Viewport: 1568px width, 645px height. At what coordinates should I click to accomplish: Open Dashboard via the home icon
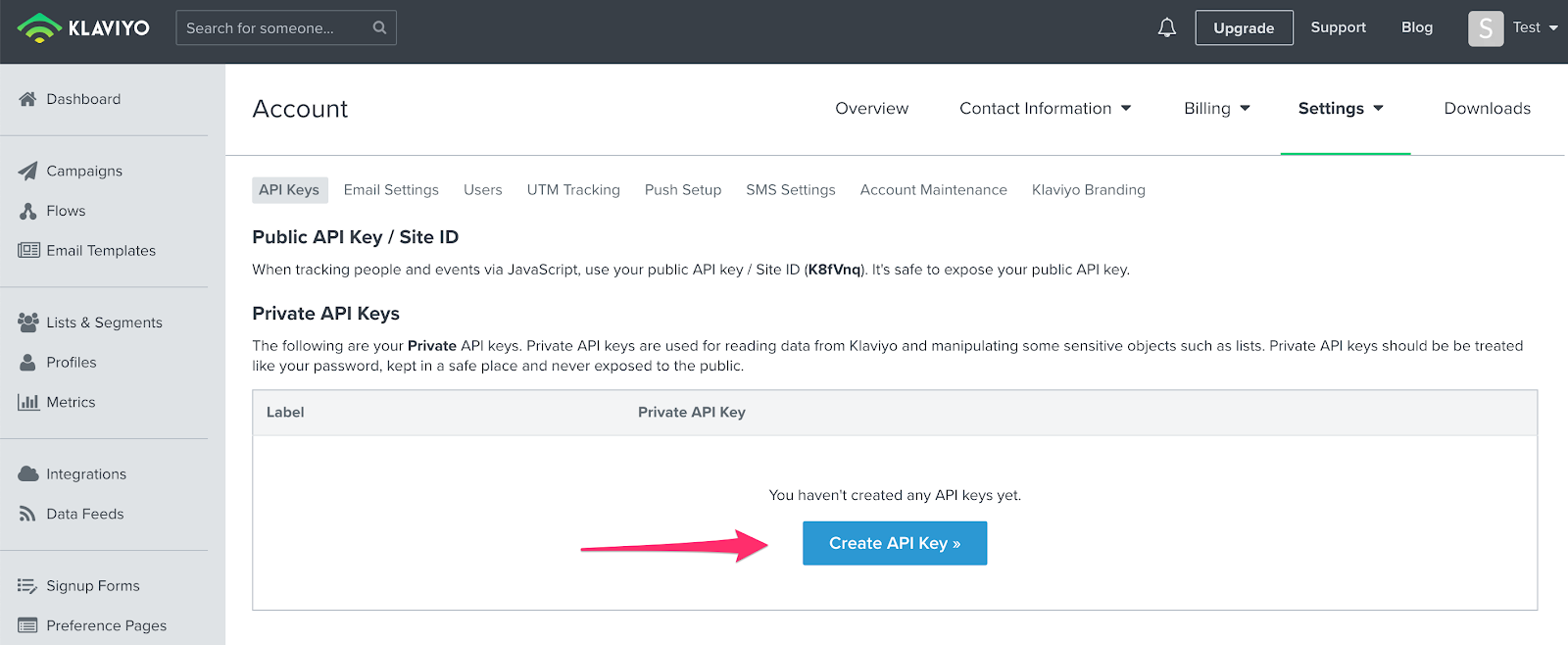click(x=27, y=99)
